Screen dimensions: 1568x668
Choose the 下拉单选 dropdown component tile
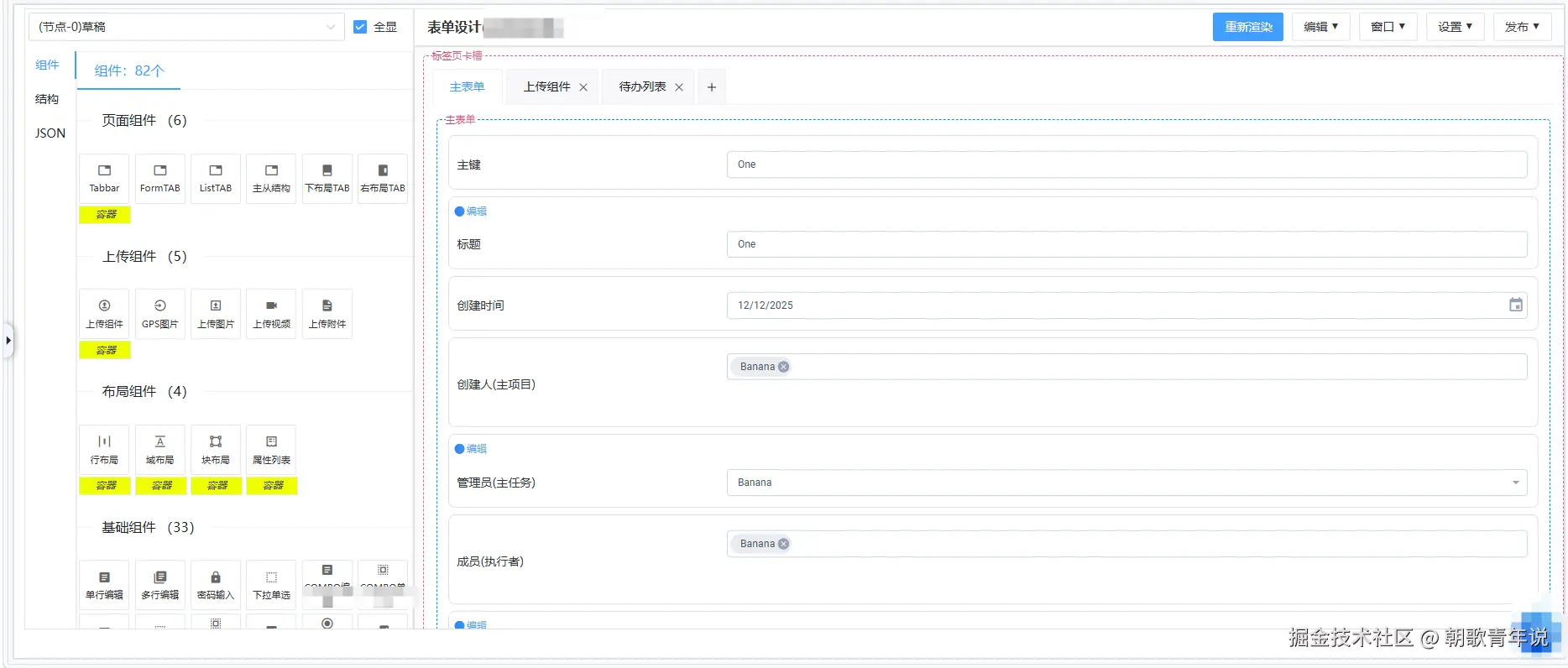tap(271, 585)
